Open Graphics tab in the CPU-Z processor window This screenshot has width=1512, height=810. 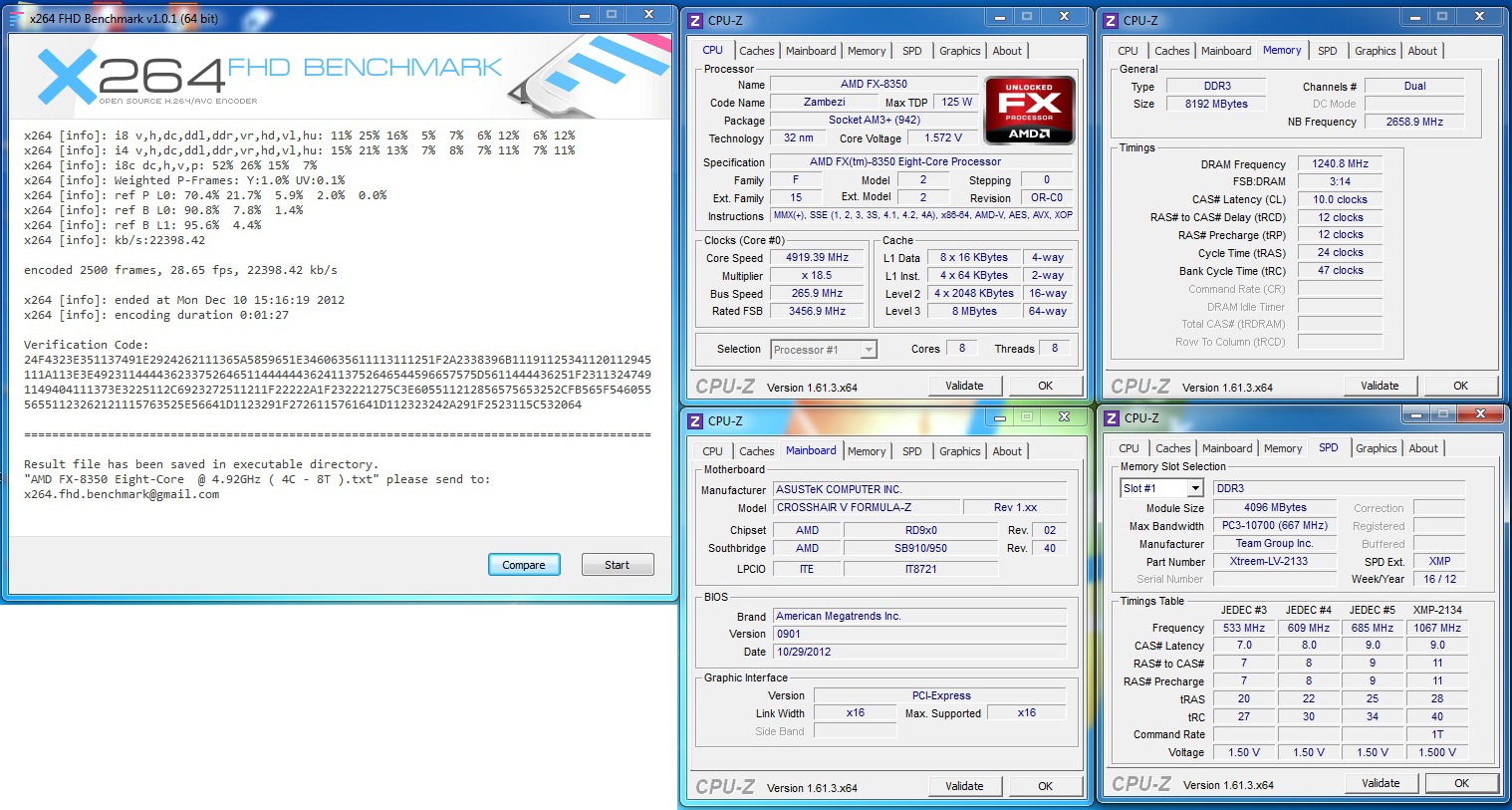tap(960, 51)
